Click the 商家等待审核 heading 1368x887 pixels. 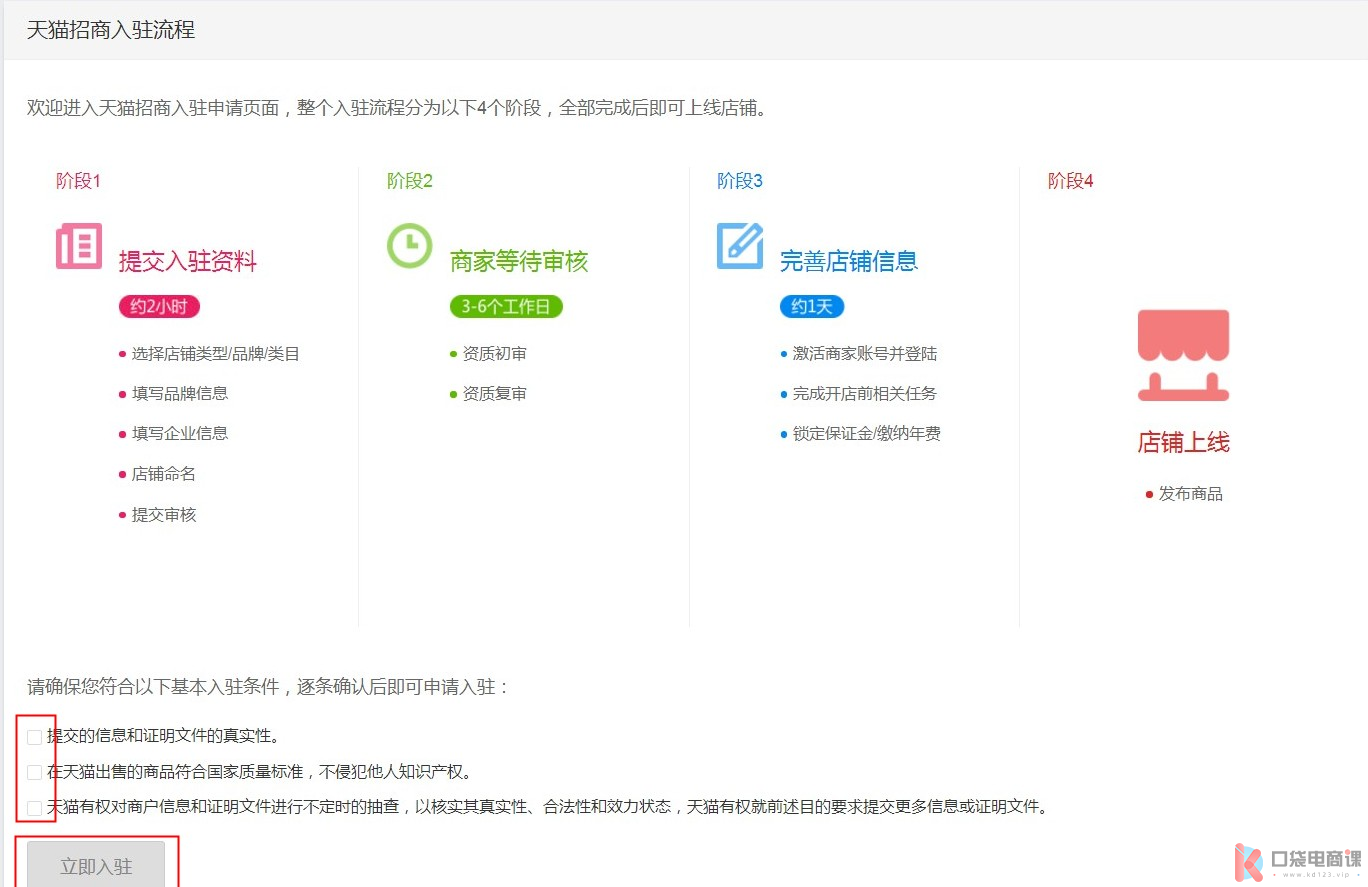pos(519,262)
